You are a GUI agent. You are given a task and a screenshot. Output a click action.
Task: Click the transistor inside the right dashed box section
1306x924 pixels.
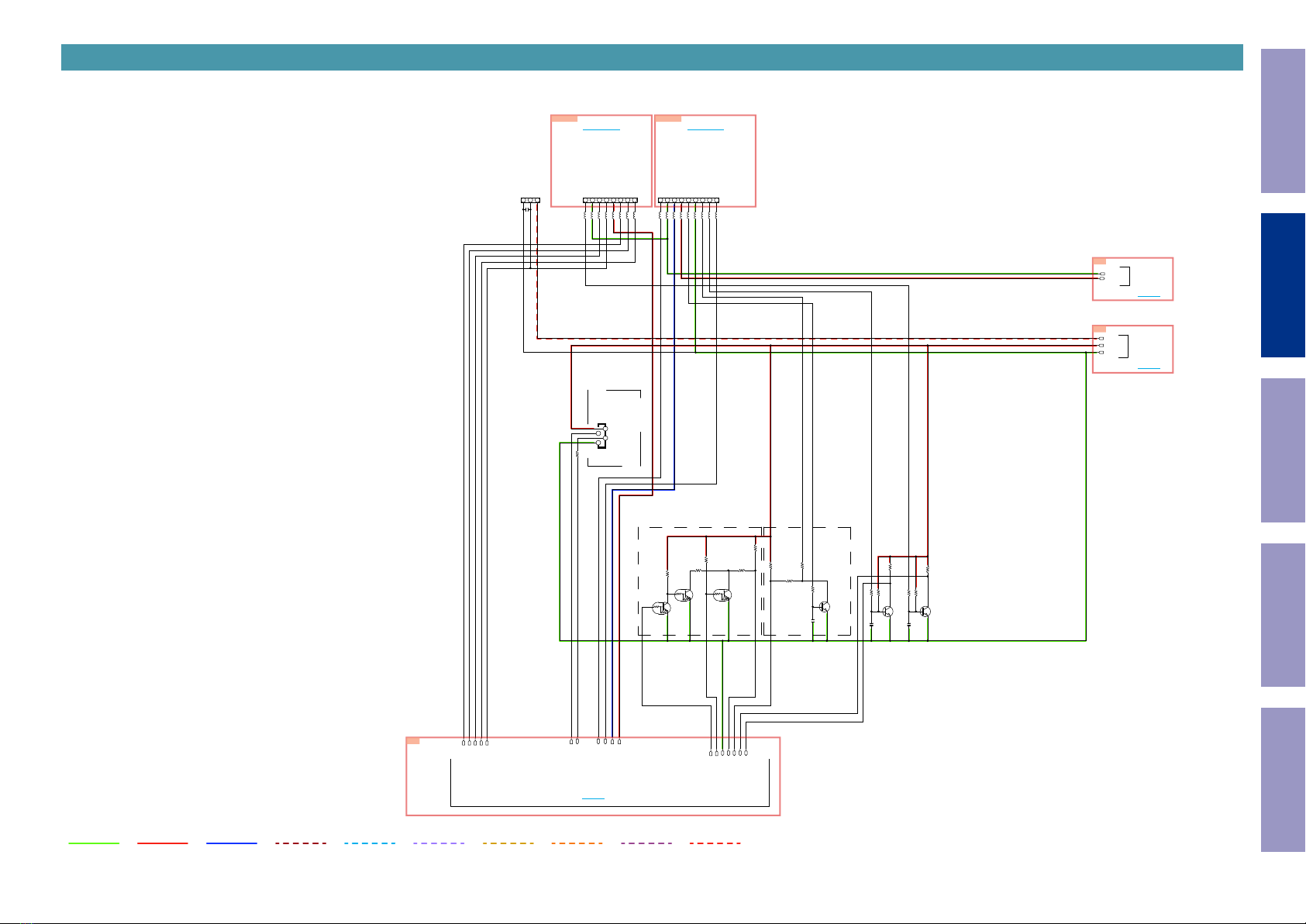824,607
